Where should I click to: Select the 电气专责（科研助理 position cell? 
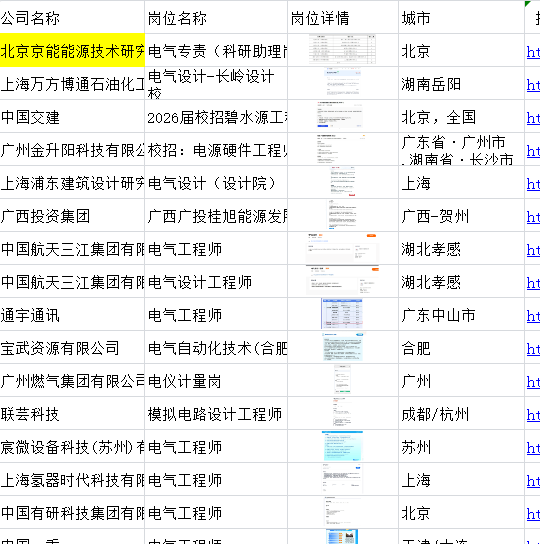216,50
